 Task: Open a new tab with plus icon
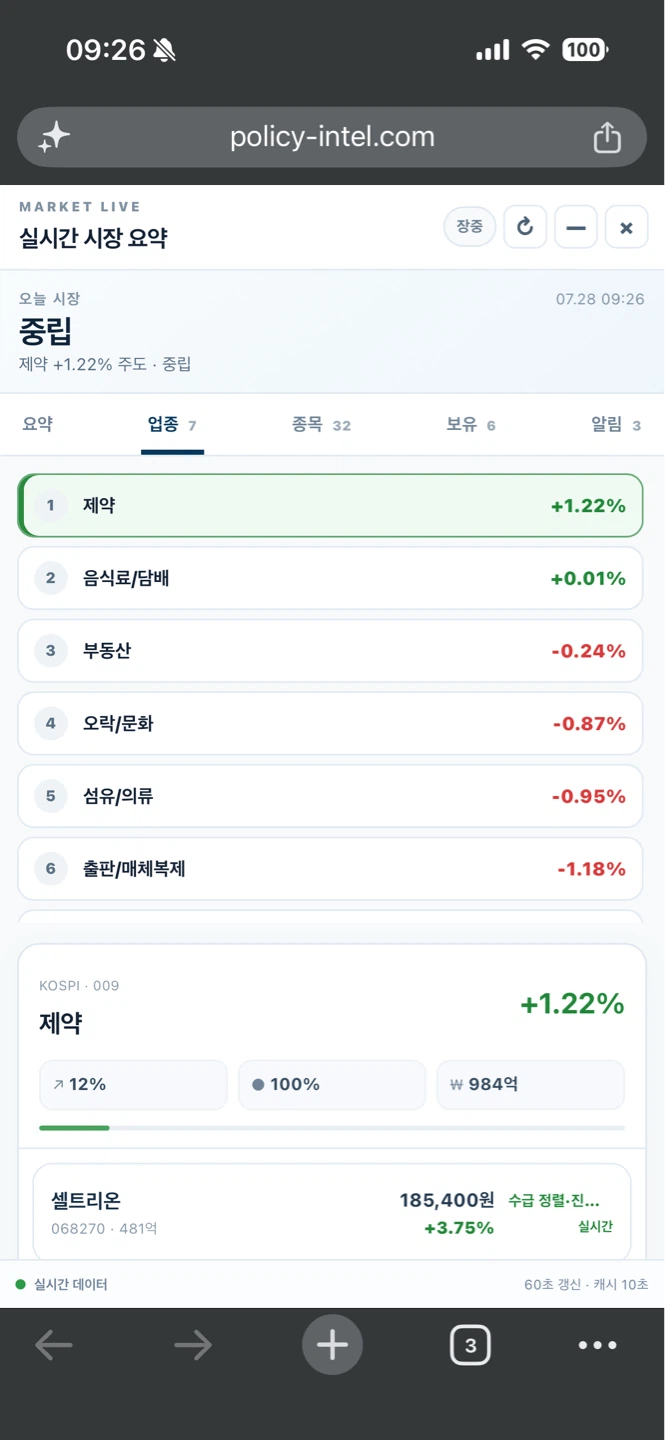(x=332, y=1345)
